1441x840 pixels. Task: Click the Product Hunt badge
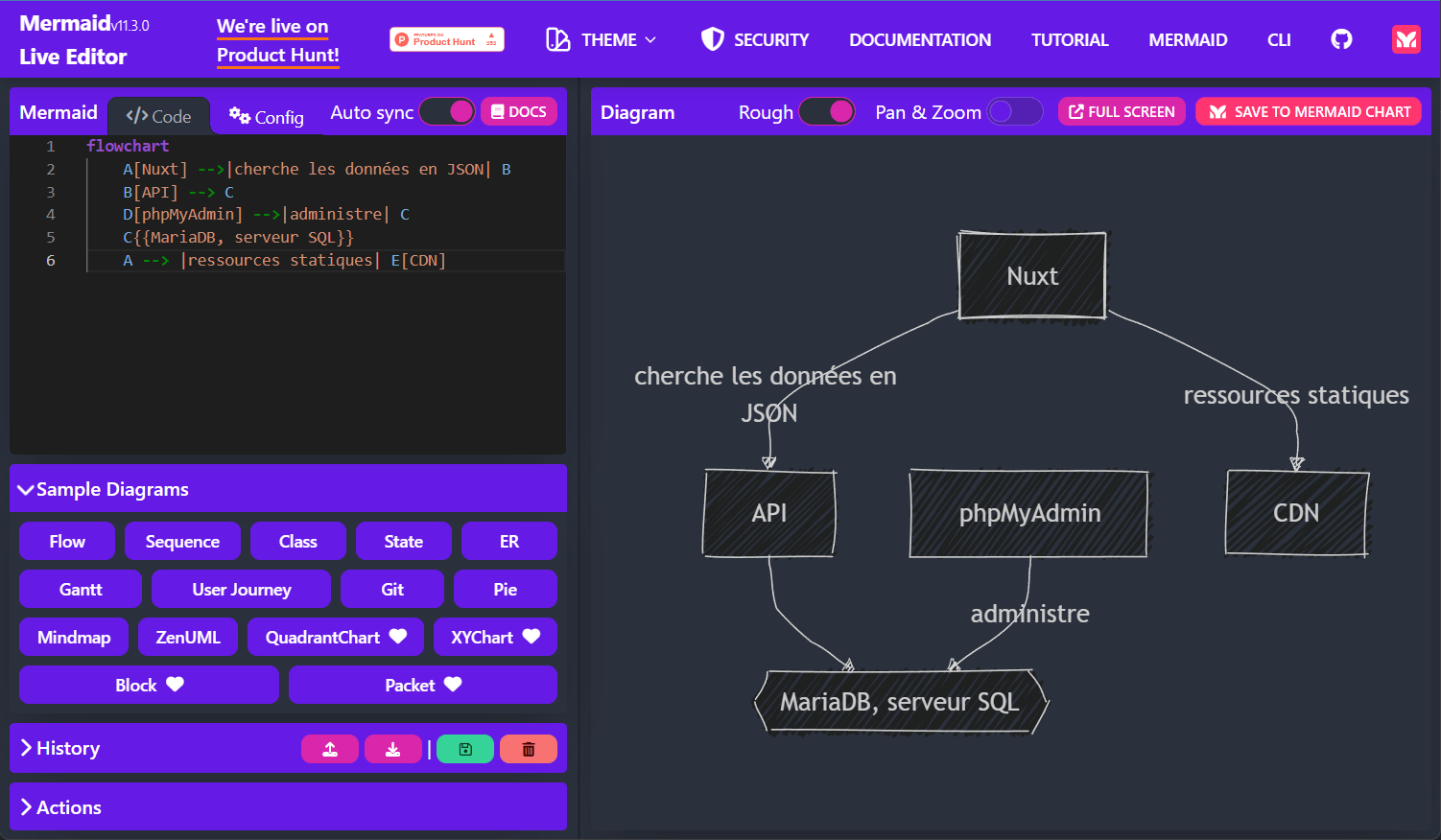click(x=447, y=39)
